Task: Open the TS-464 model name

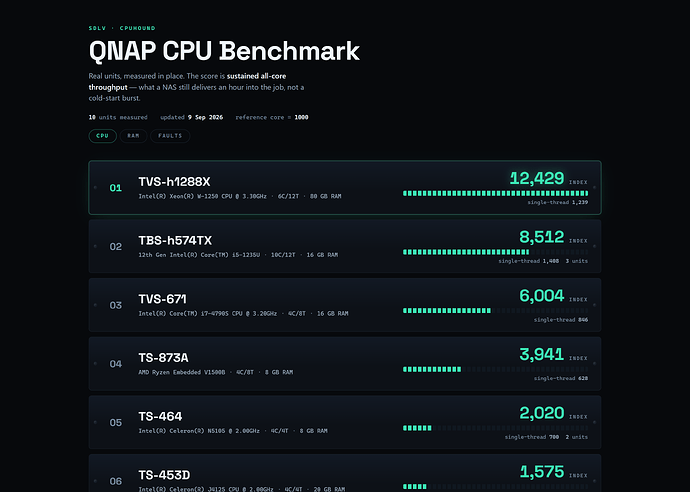Action: point(160,416)
